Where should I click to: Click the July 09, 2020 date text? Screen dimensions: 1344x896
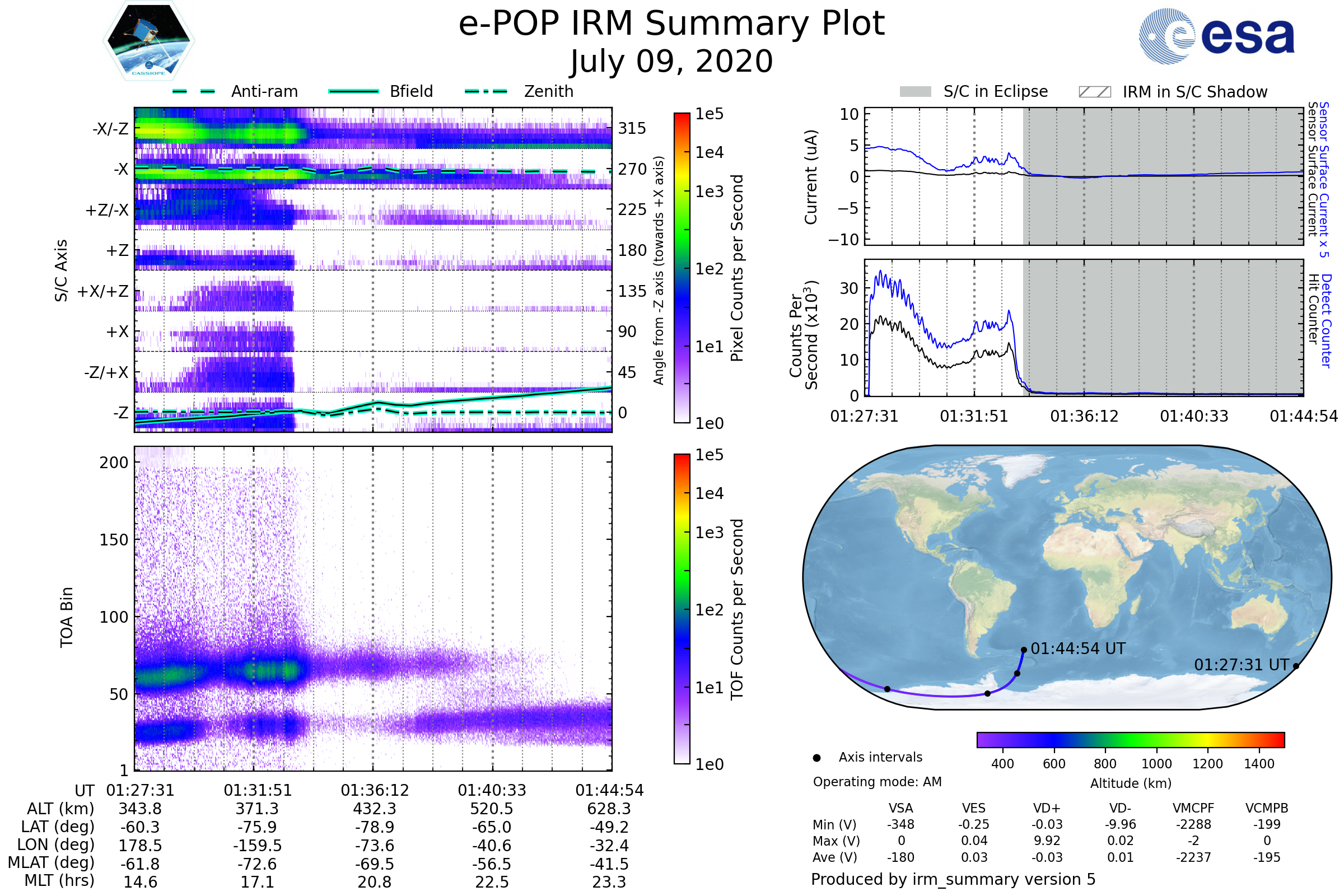coord(671,62)
